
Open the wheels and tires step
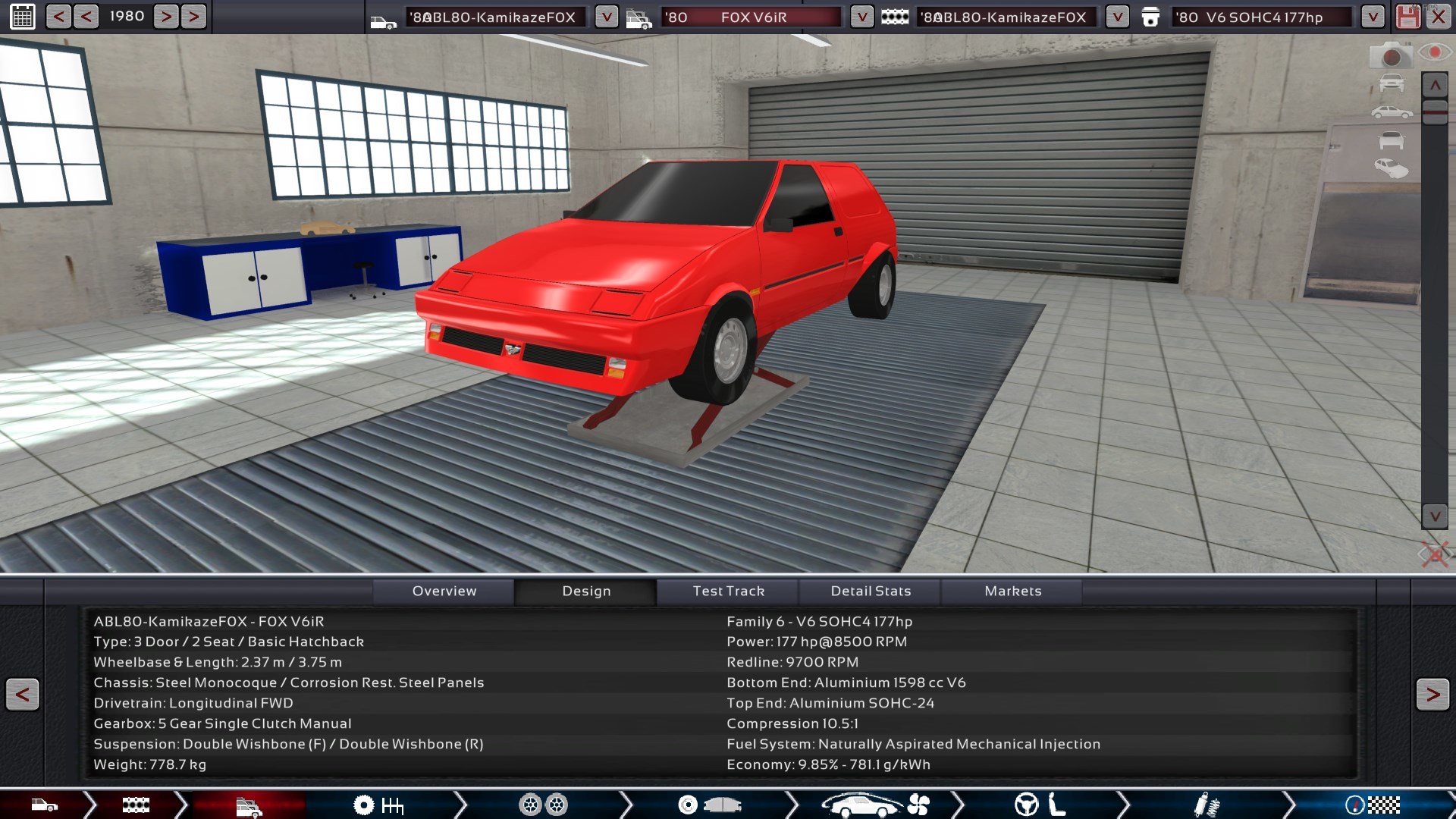543,805
